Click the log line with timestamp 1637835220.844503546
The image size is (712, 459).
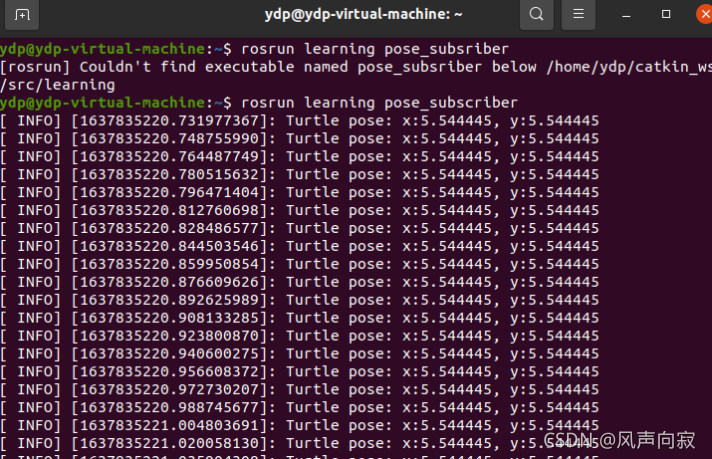(x=300, y=246)
